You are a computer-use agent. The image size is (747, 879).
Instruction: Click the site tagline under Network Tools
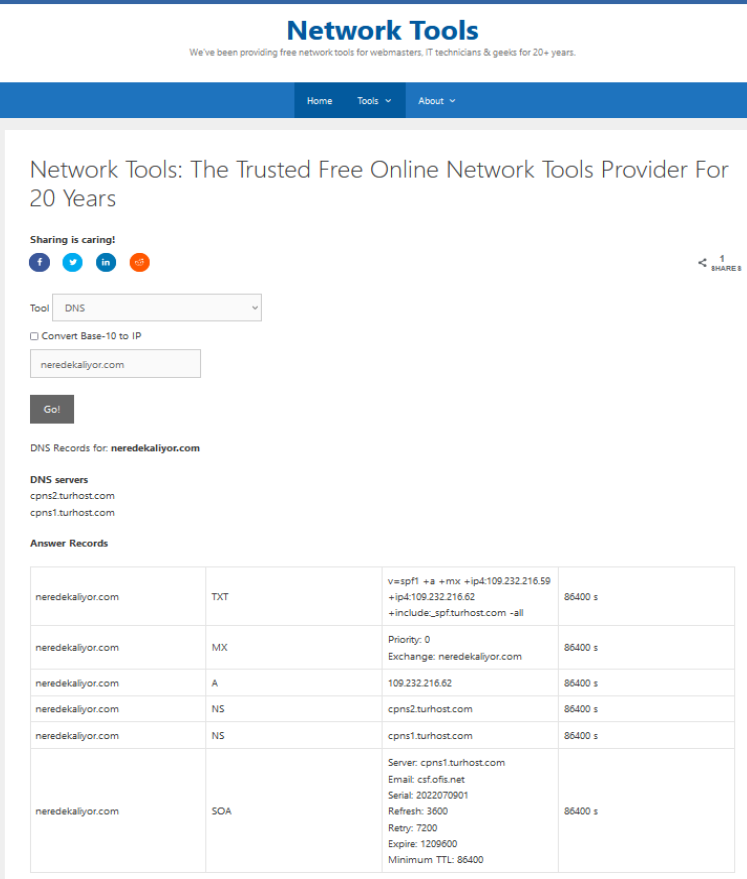pyautogui.click(x=382, y=53)
